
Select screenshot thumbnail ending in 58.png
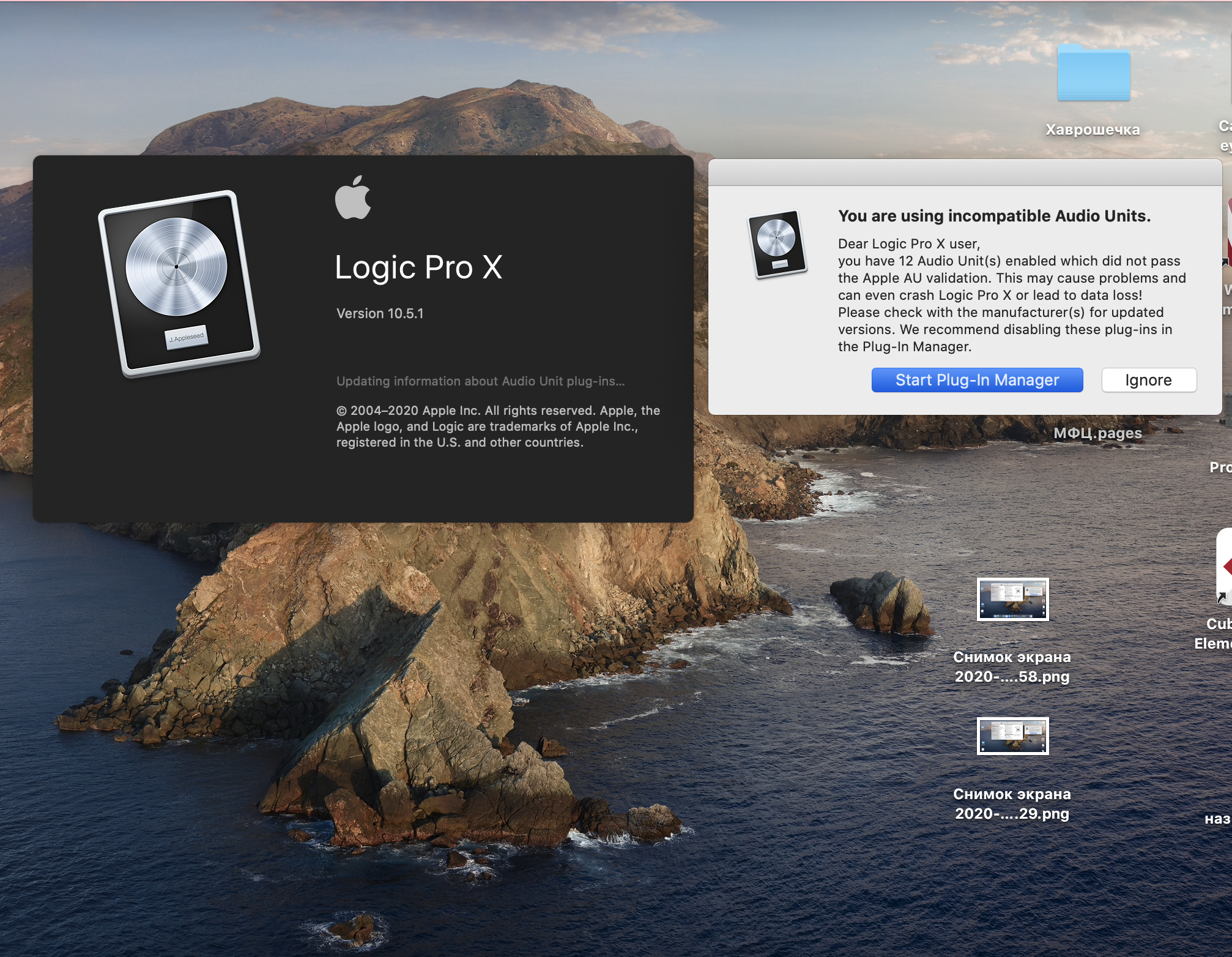click(x=1012, y=599)
